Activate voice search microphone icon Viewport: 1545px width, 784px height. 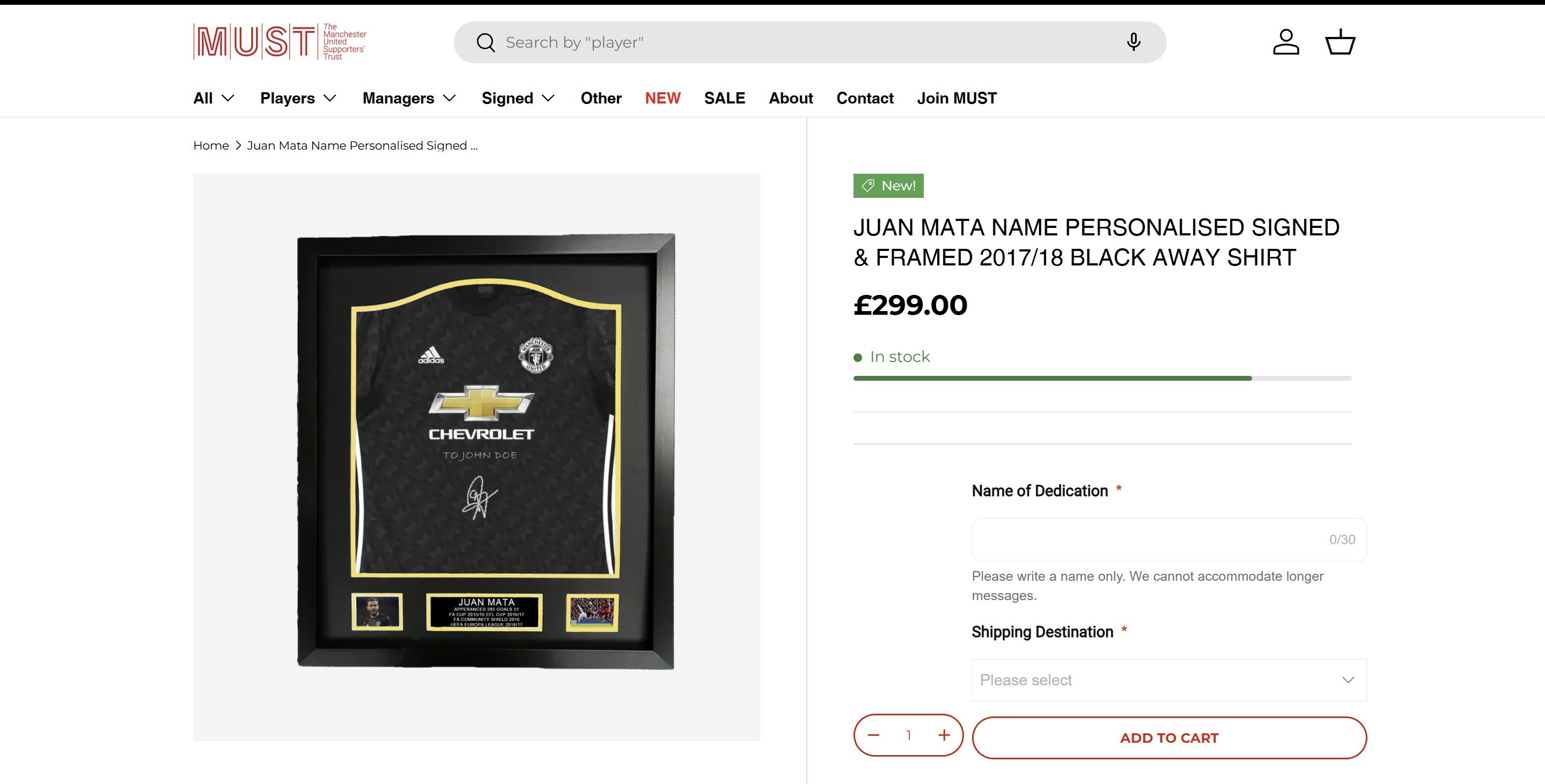(1133, 42)
